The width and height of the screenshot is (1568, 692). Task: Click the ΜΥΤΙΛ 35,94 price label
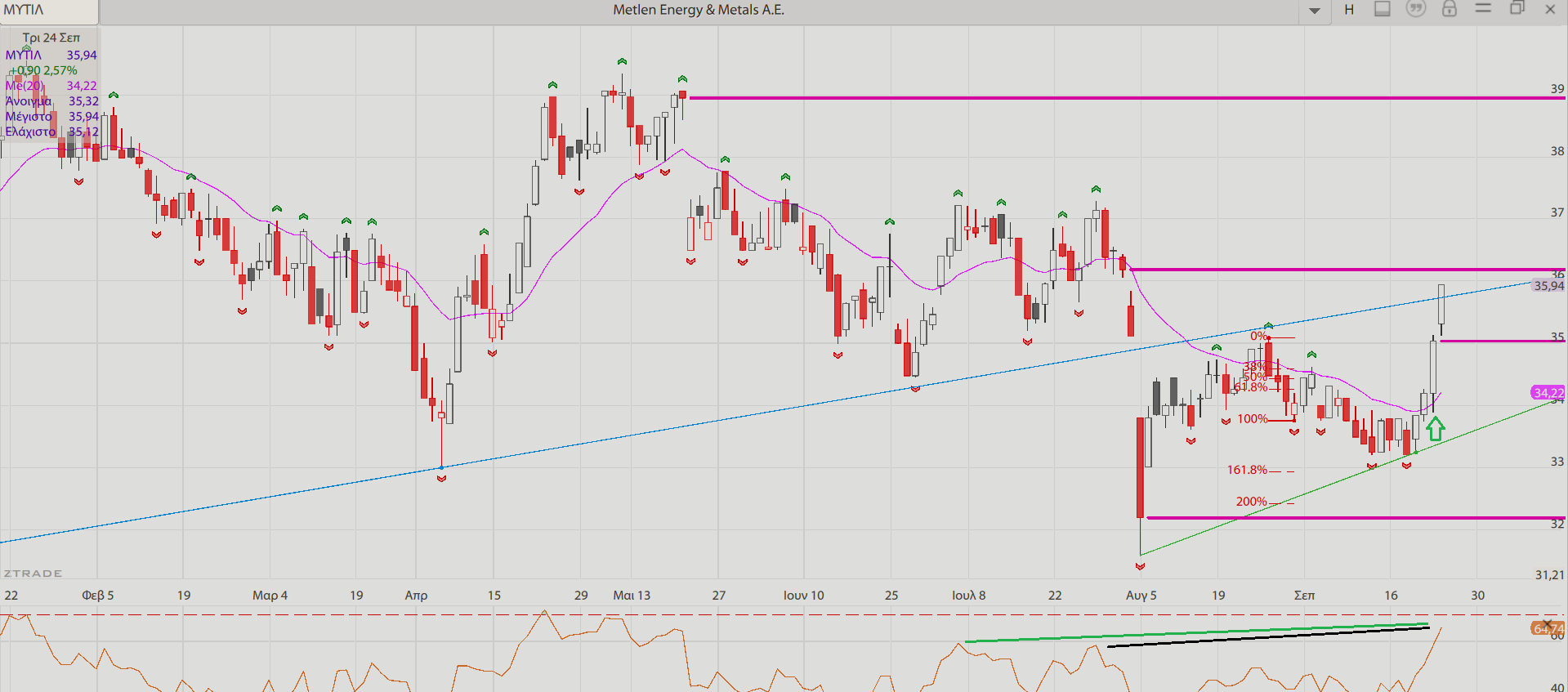[51, 56]
